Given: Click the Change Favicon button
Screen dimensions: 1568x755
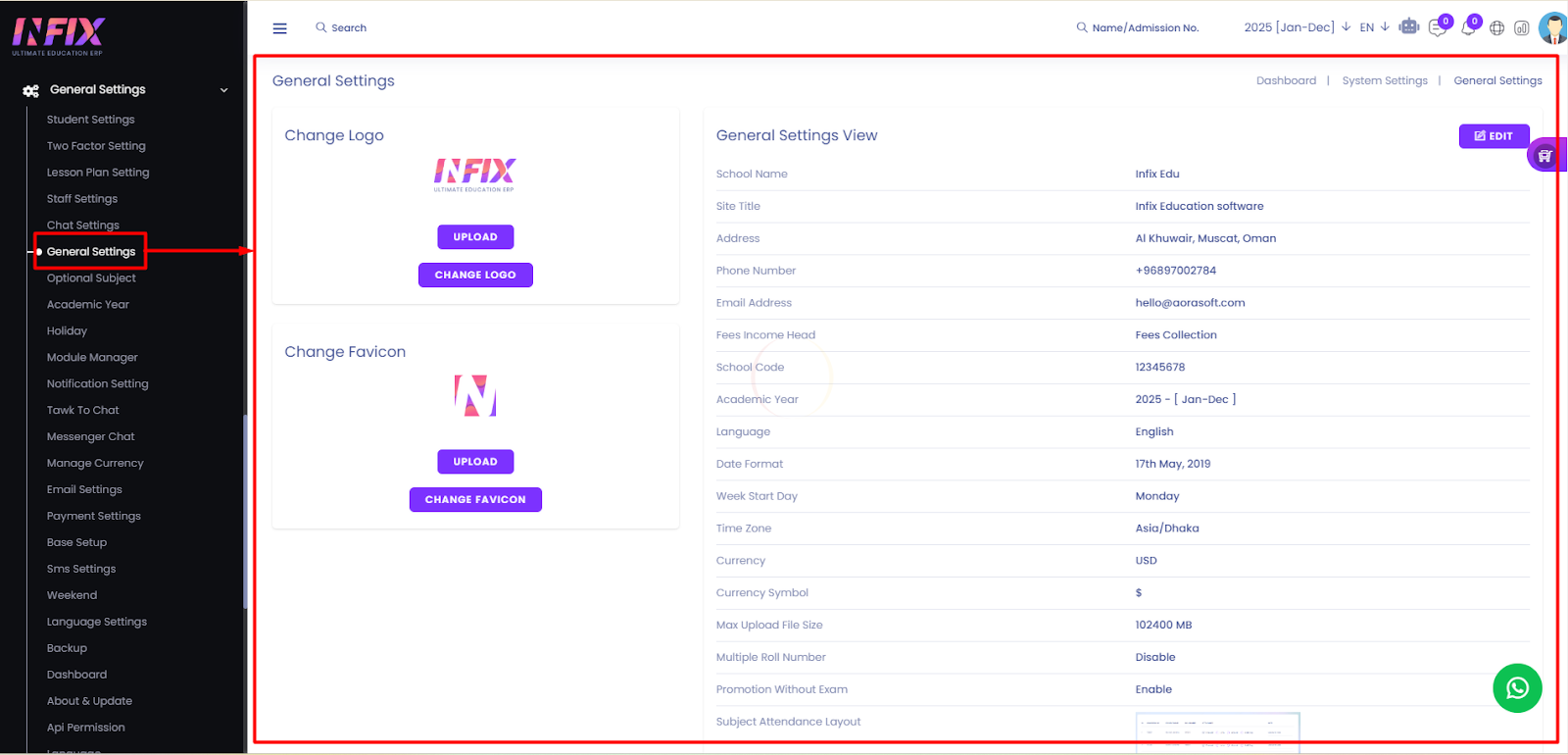Looking at the screenshot, I should click(x=475, y=500).
